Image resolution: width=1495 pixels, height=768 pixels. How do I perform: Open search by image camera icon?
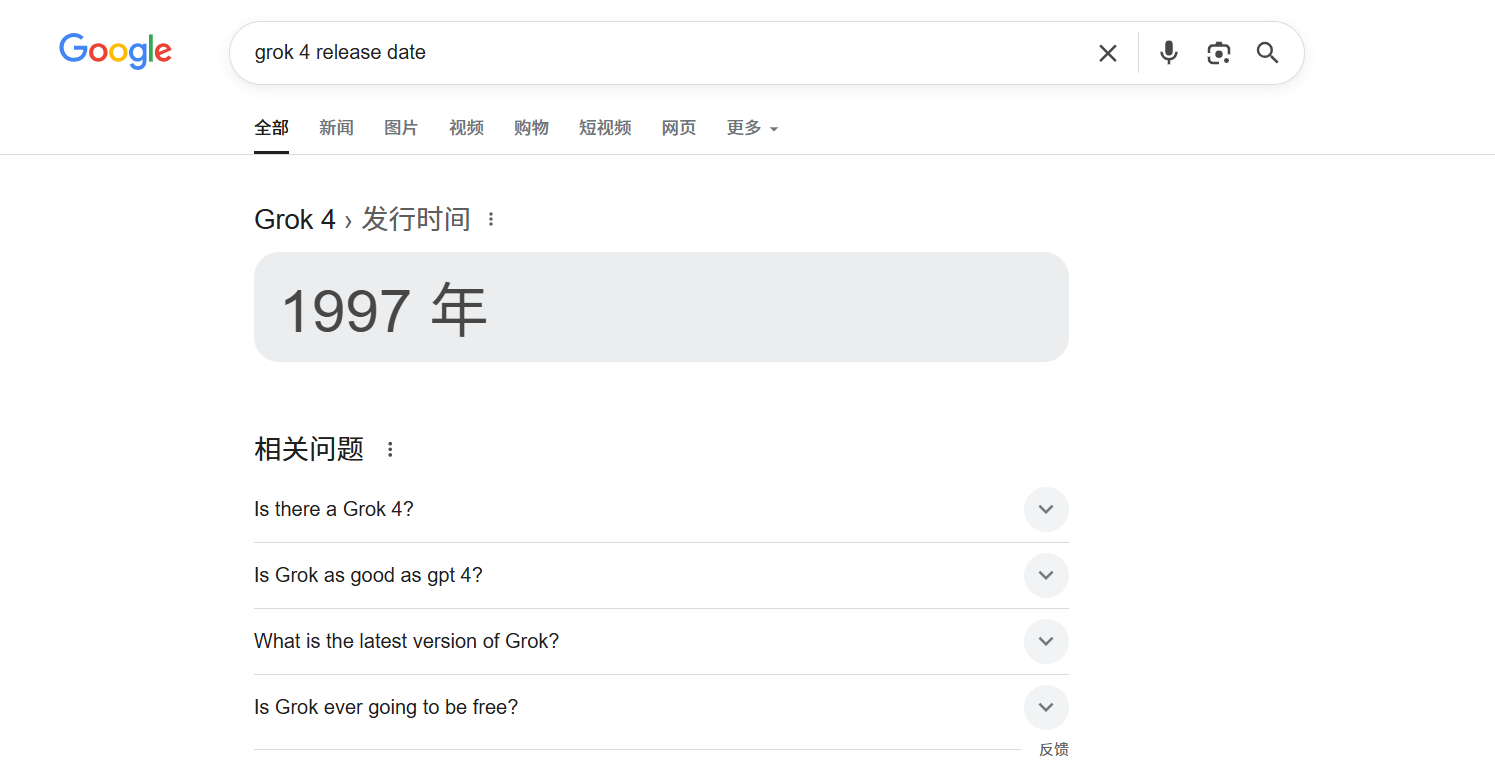1218,53
